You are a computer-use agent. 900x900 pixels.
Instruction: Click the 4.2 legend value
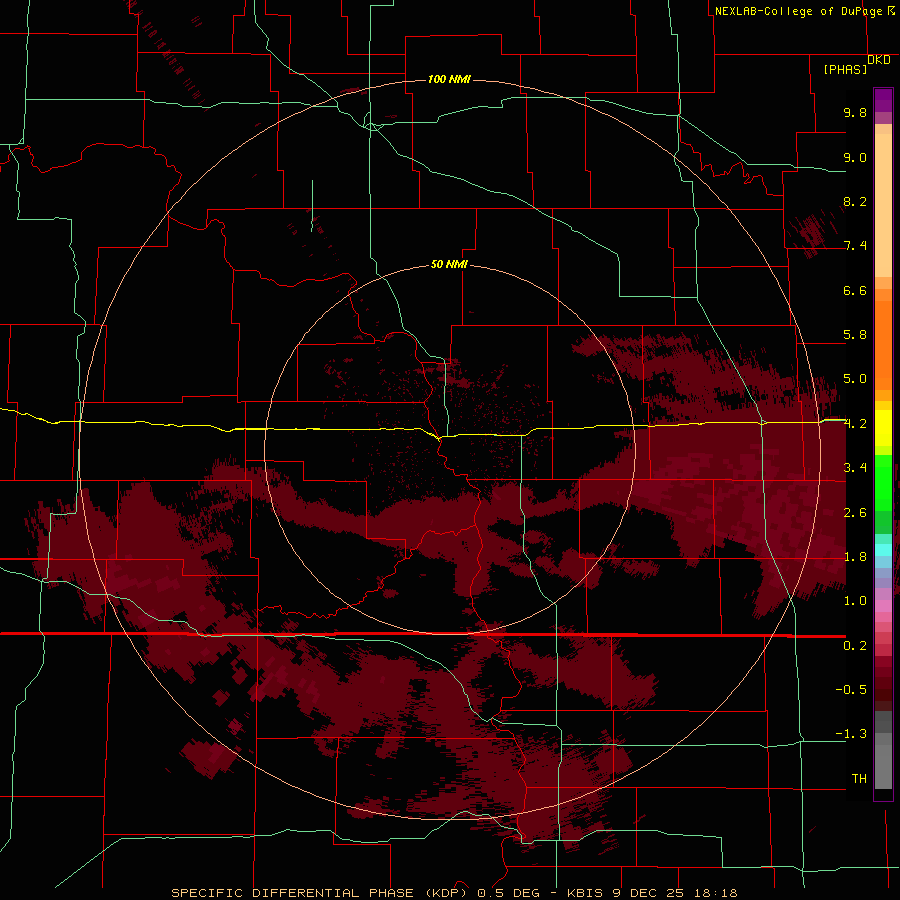click(855, 424)
